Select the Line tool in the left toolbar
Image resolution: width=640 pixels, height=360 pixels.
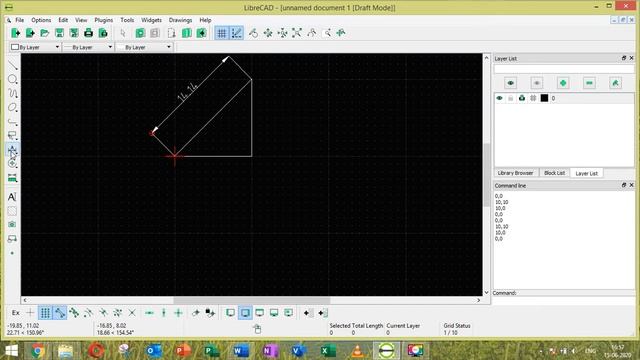coord(13,65)
